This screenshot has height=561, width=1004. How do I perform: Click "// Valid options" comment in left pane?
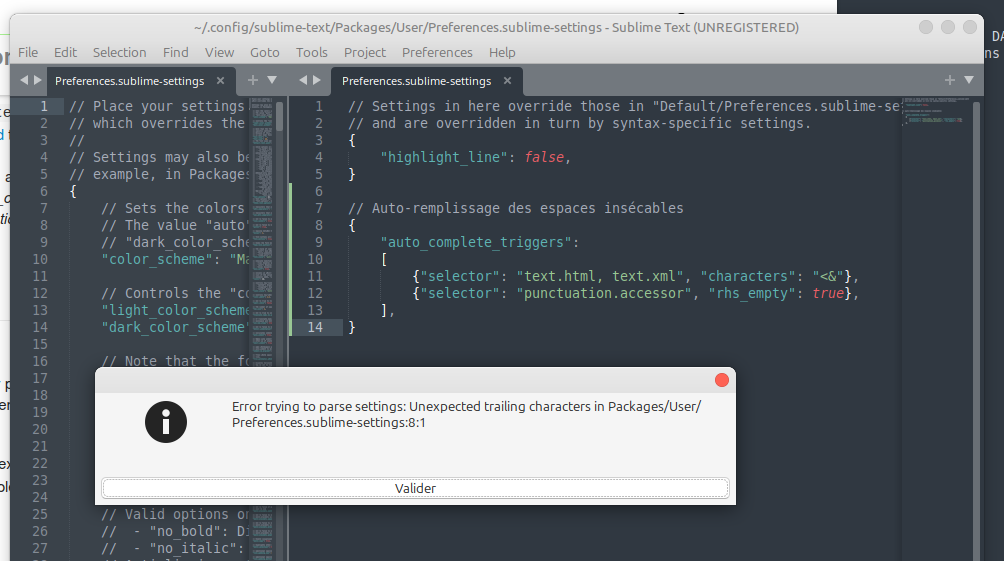[x=175, y=514]
